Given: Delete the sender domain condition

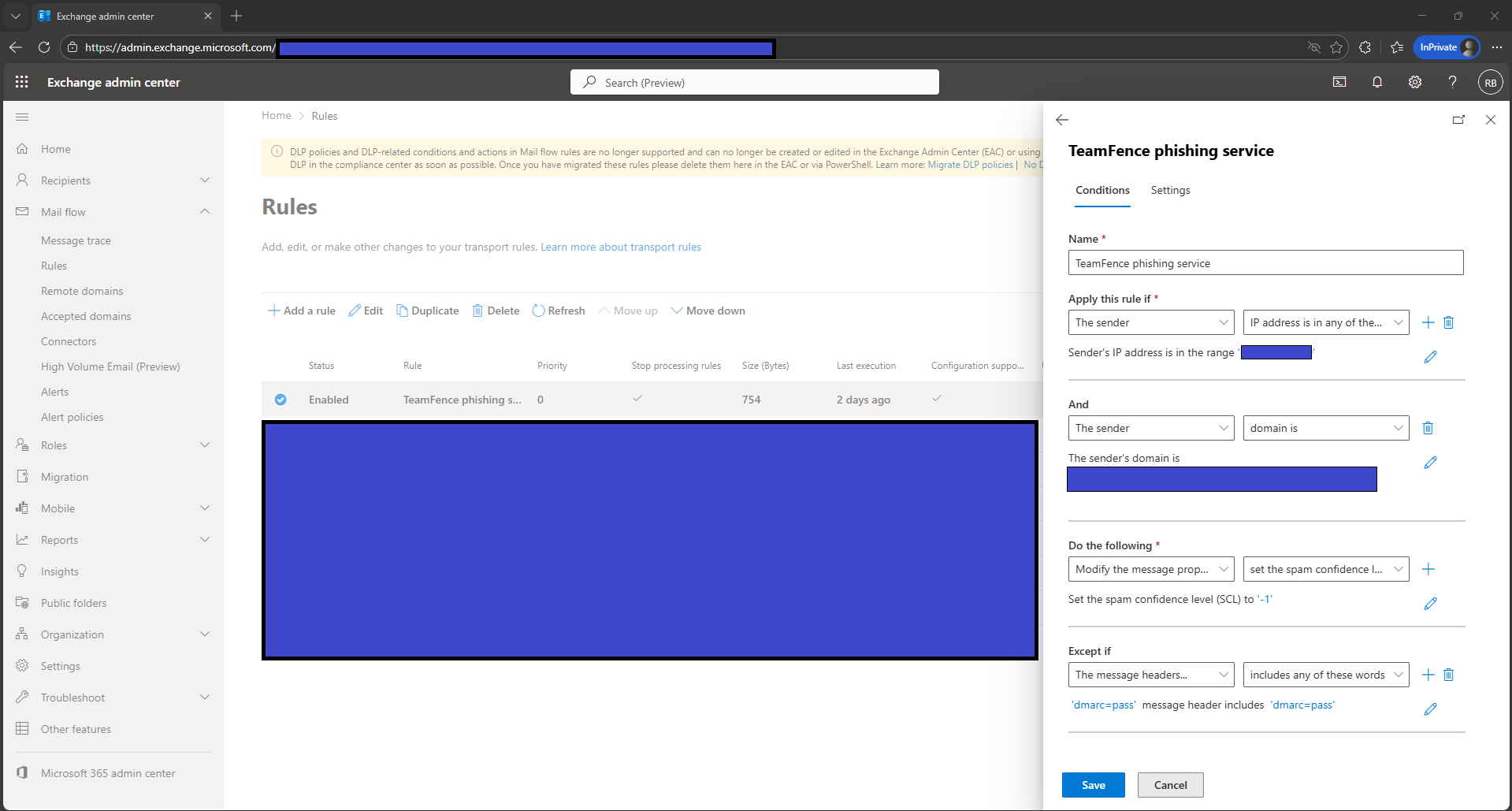Looking at the screenshot, I should (1427, 428).
